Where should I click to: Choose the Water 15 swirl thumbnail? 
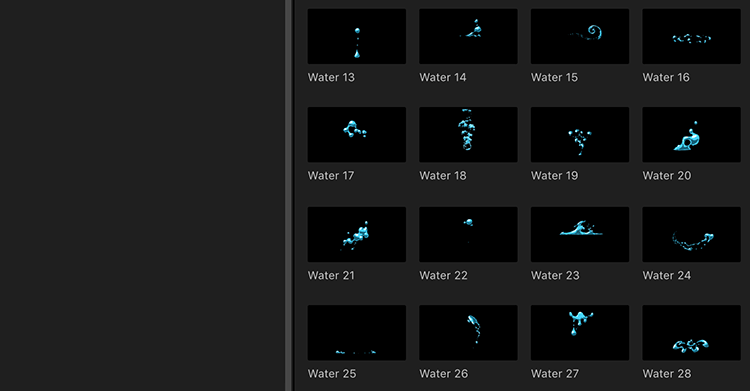pyautogui.click(x=580, y=36)
